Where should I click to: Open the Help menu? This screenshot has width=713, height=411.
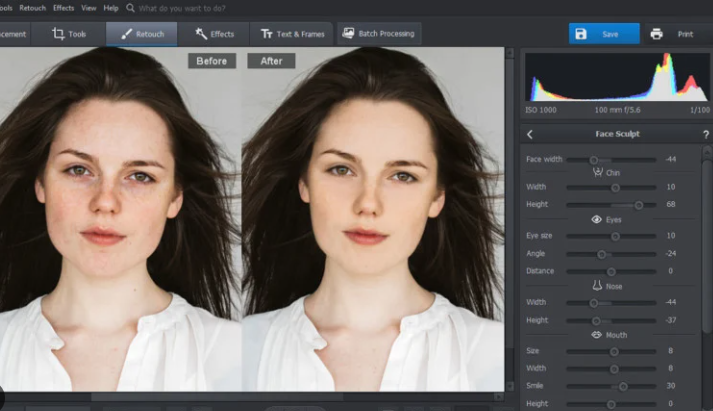tap(112, 8)
